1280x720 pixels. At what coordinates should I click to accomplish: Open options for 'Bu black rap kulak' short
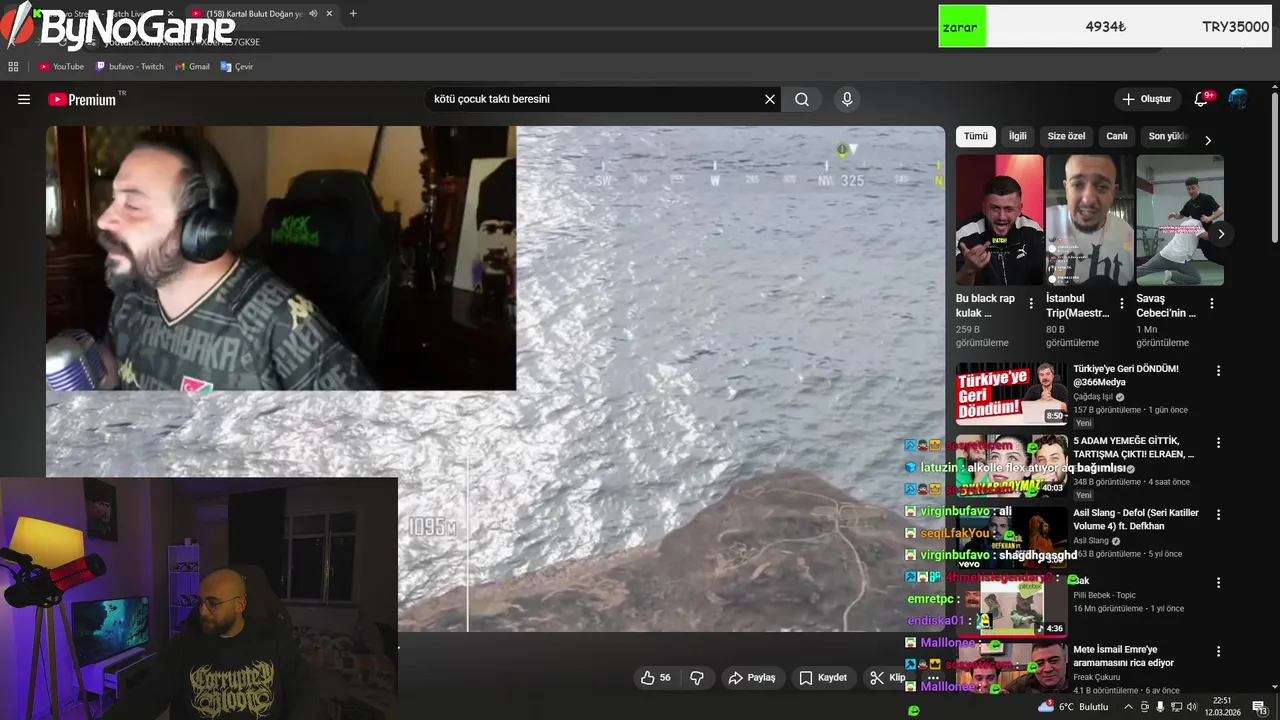[1031, 303]
